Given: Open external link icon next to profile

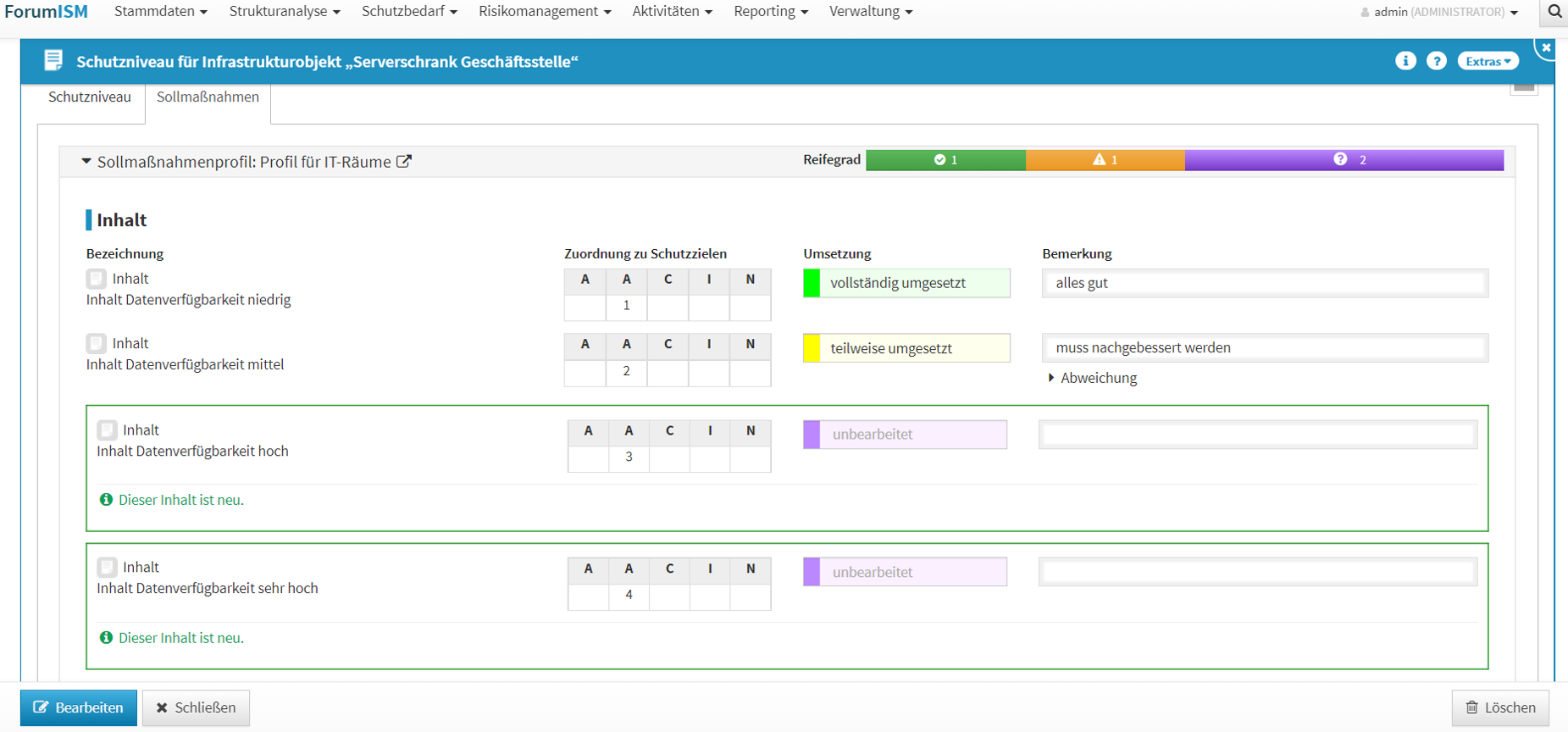Looking at the screenshot, I should tap(405, 161).
